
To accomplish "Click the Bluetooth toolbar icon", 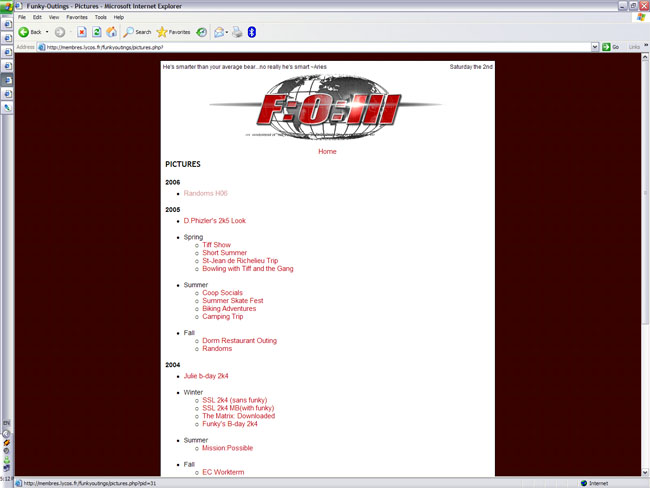I will click(x=251, y=32).
